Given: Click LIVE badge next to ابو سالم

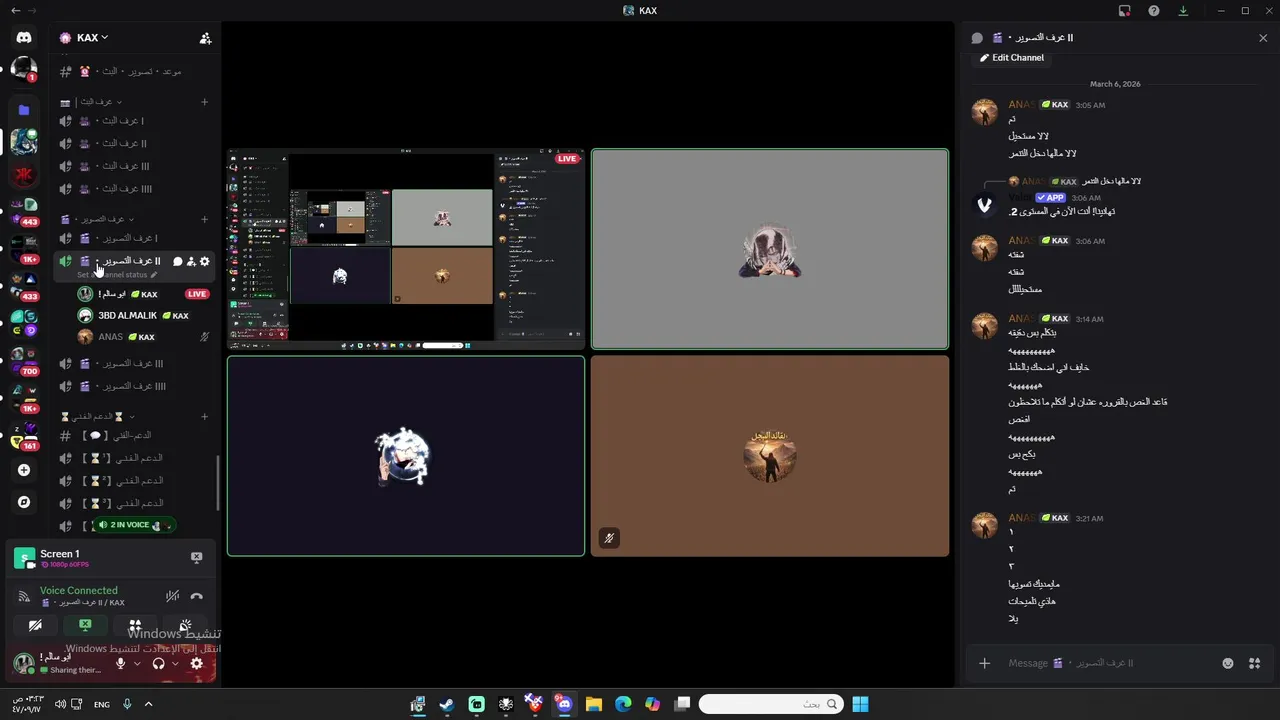Looking at the screenshot, I should (197, 294).
